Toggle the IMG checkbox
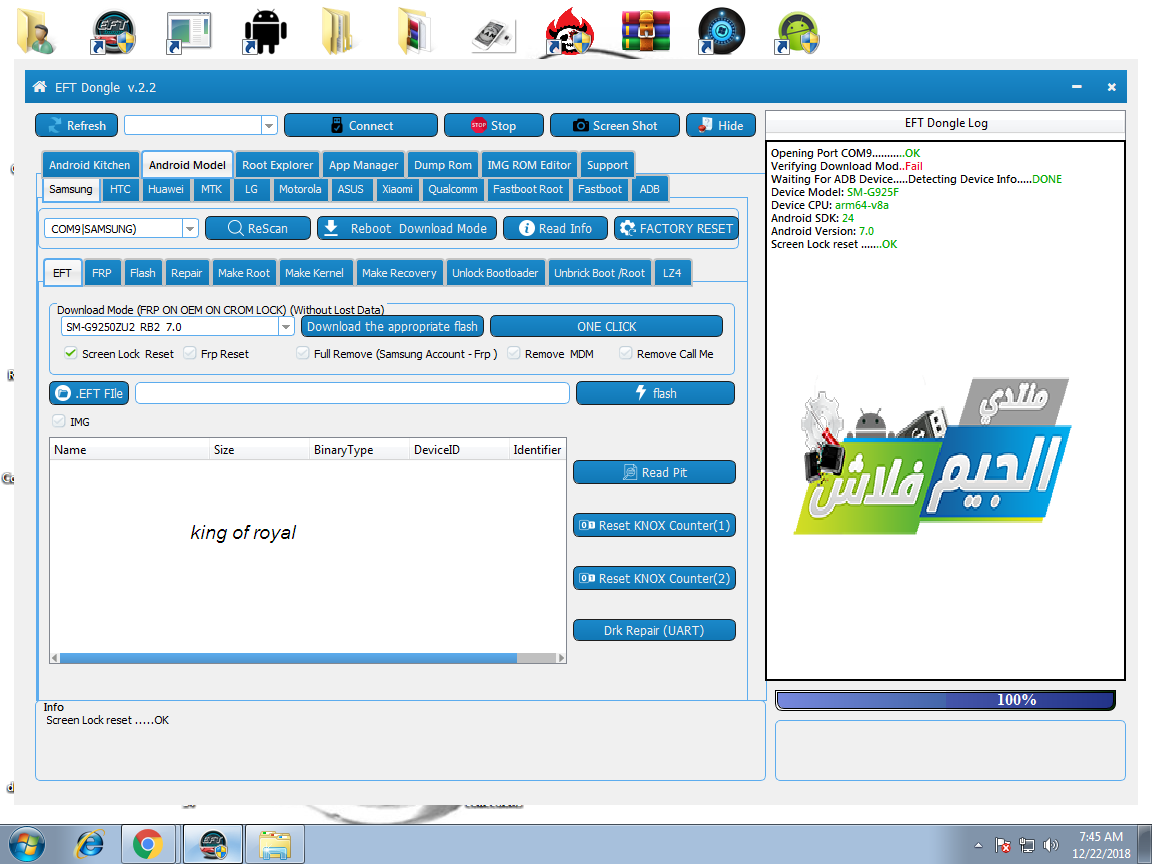 click(59, 421)
